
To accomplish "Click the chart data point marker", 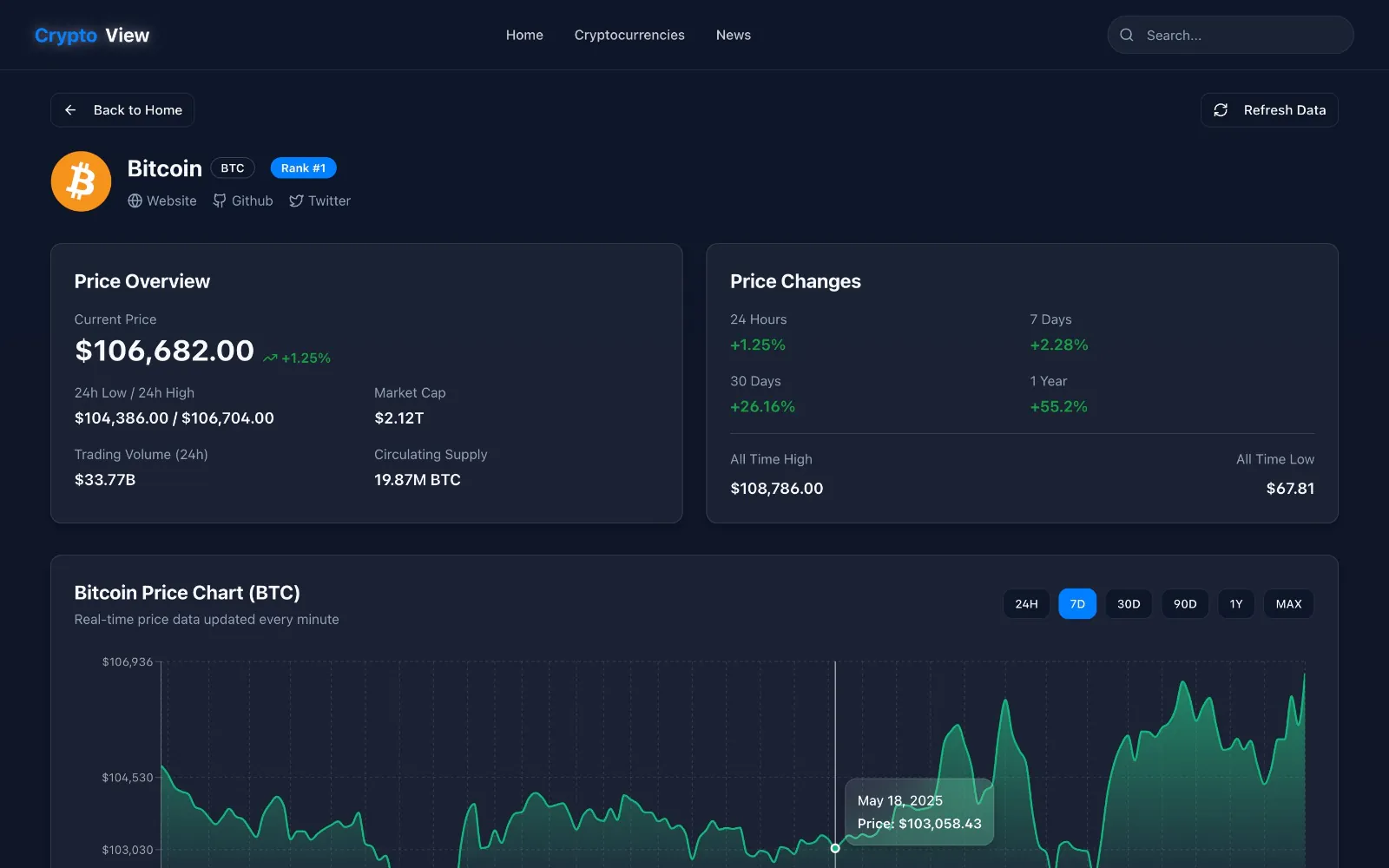I will (x=835, y=848).
